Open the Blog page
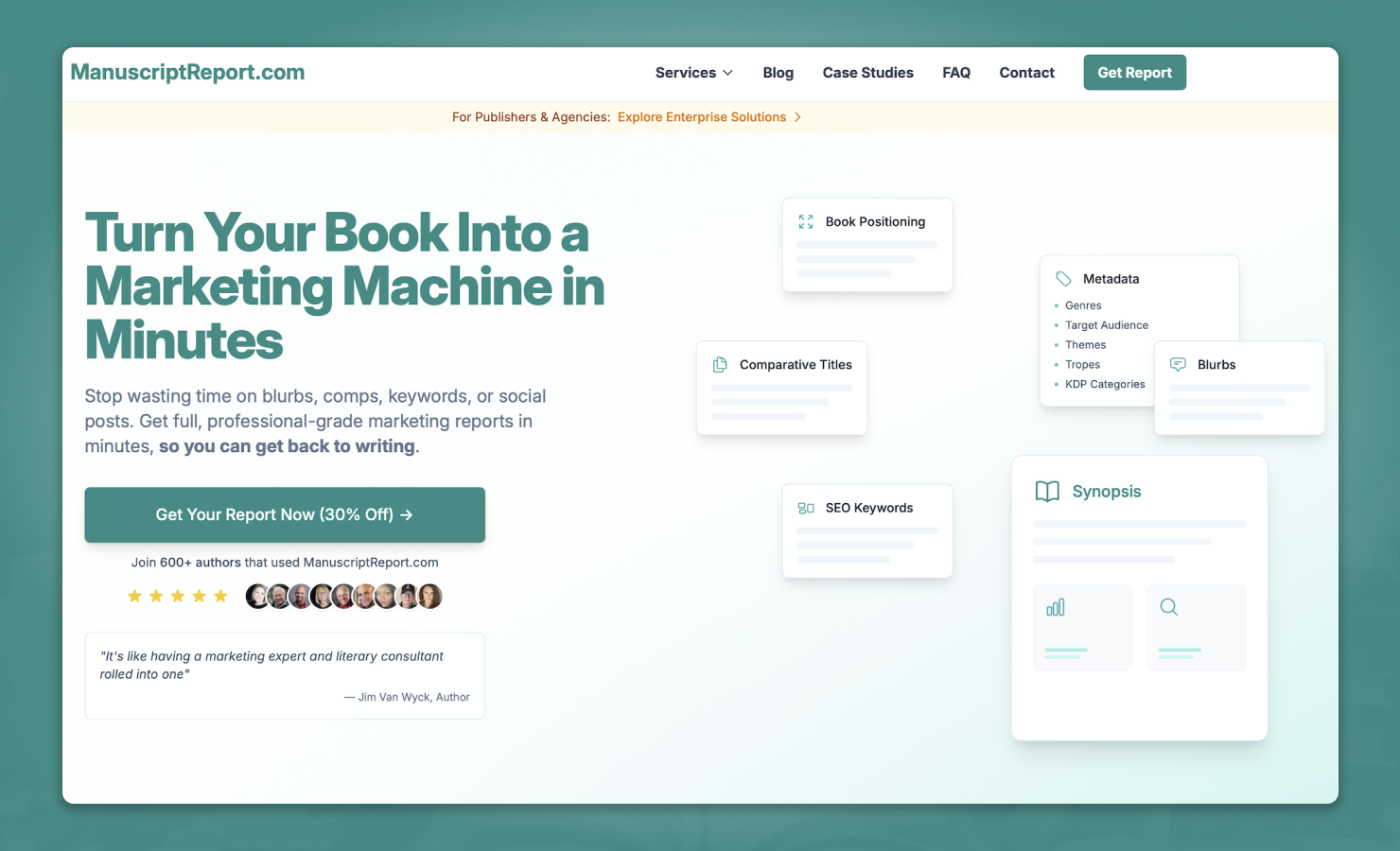 coord(779,73)
